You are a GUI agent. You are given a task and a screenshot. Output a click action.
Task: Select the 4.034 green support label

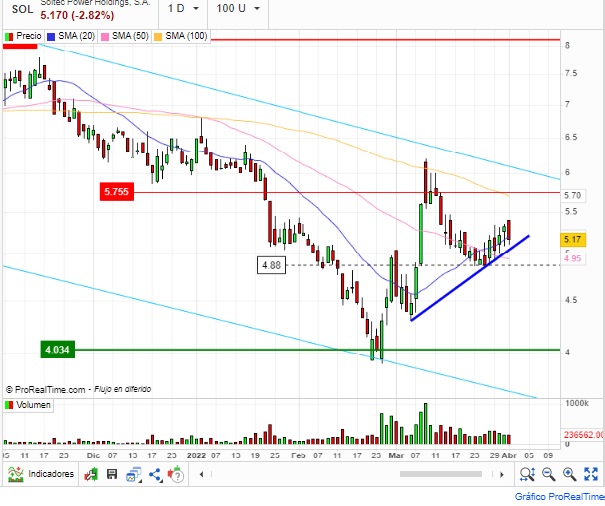coord(57,350)
